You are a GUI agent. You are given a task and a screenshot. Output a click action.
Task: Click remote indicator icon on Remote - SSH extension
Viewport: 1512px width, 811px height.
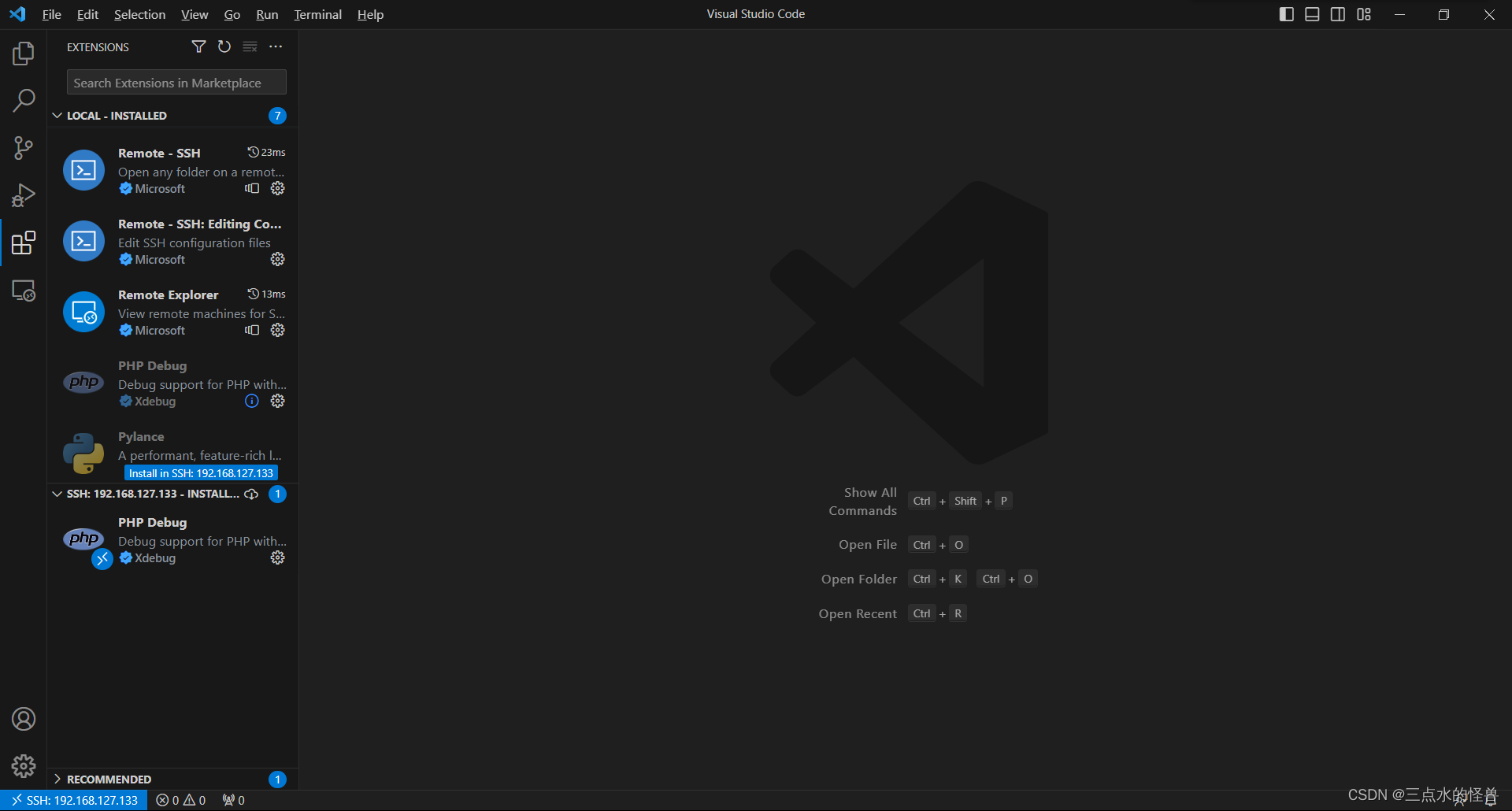click(x=252, y=188)
